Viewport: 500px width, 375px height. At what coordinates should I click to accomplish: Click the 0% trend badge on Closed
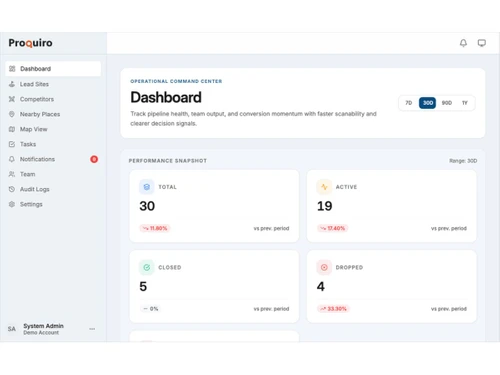(150, 309)
